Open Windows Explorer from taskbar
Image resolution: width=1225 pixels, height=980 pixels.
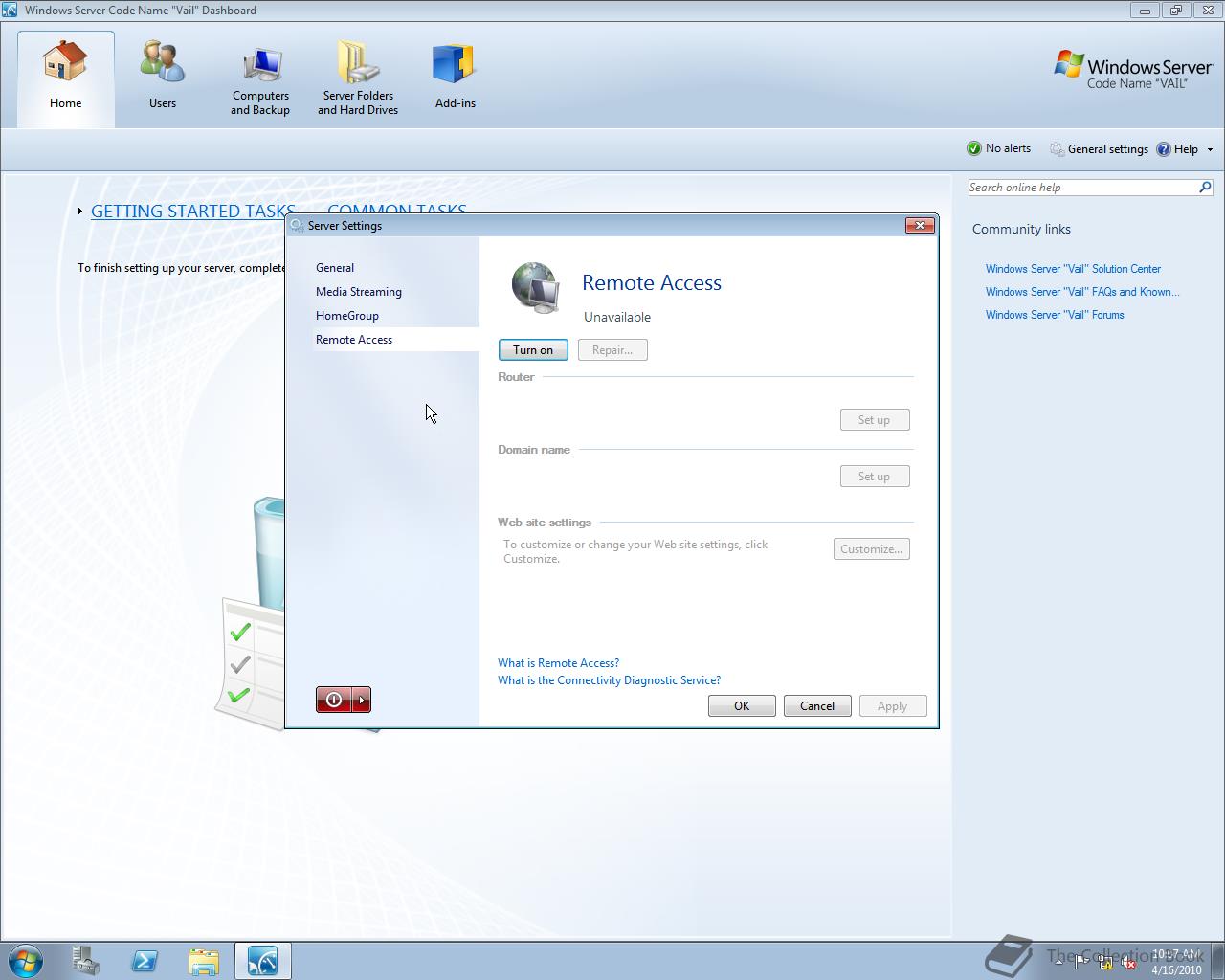(204, 961)
